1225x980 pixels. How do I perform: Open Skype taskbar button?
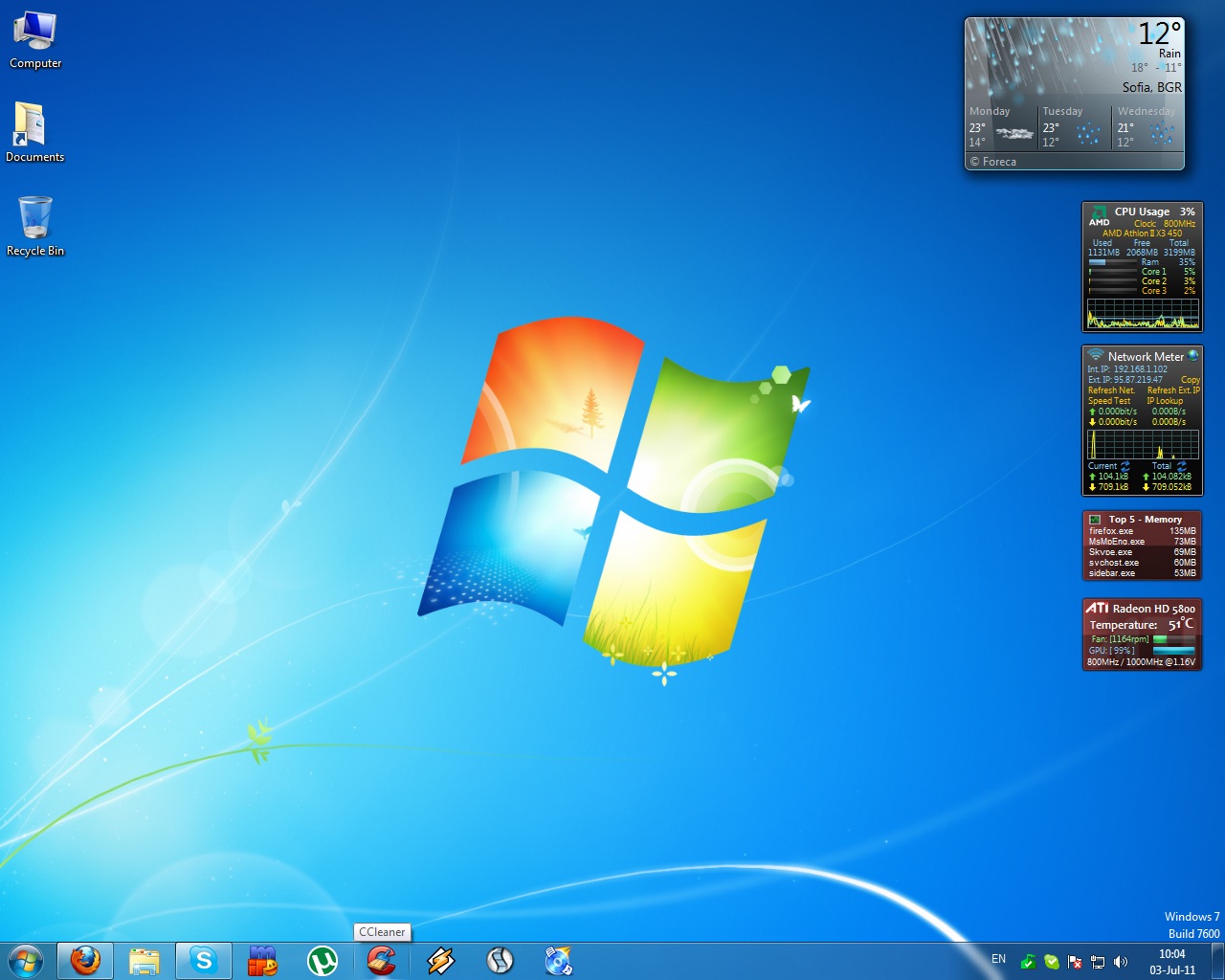[x=203, y=960]
